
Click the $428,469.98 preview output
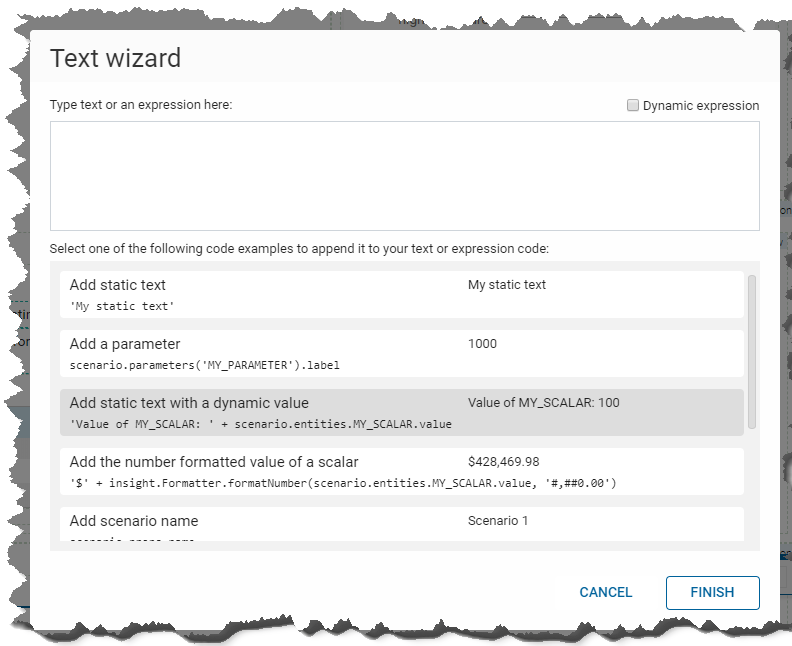pyautogui.click(x=504, y=462)
